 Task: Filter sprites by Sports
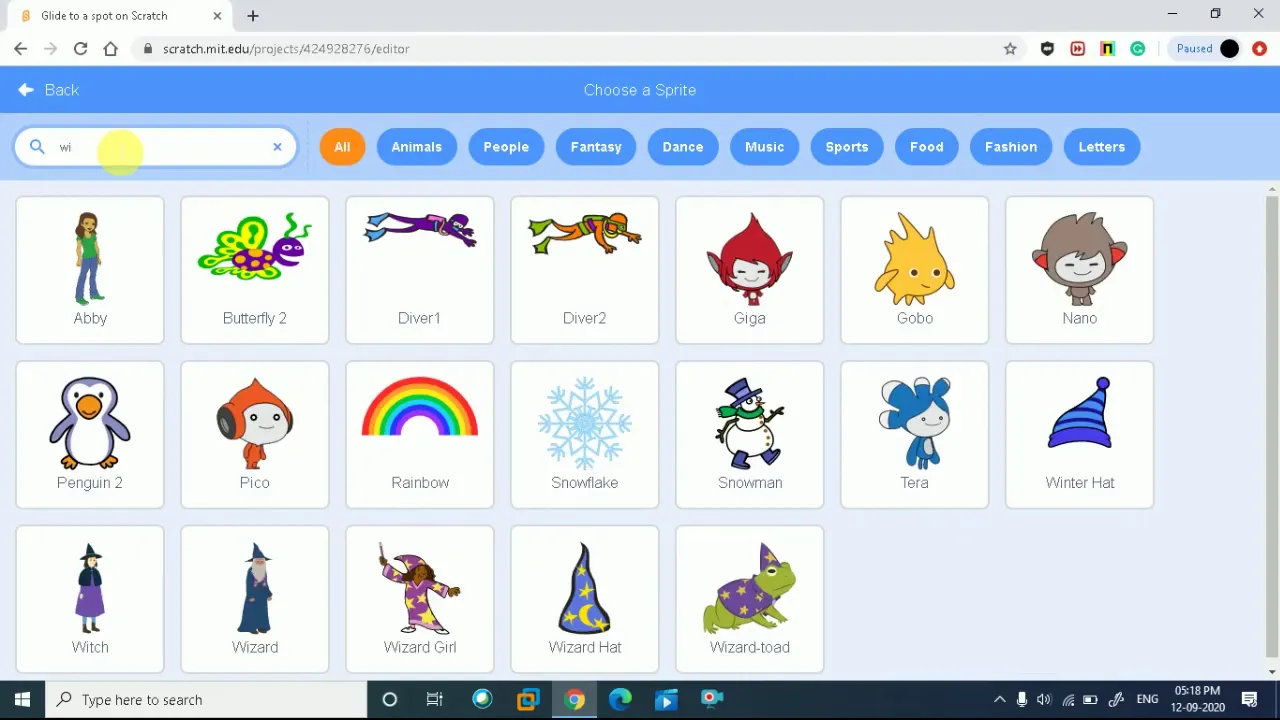coord(847,147)
